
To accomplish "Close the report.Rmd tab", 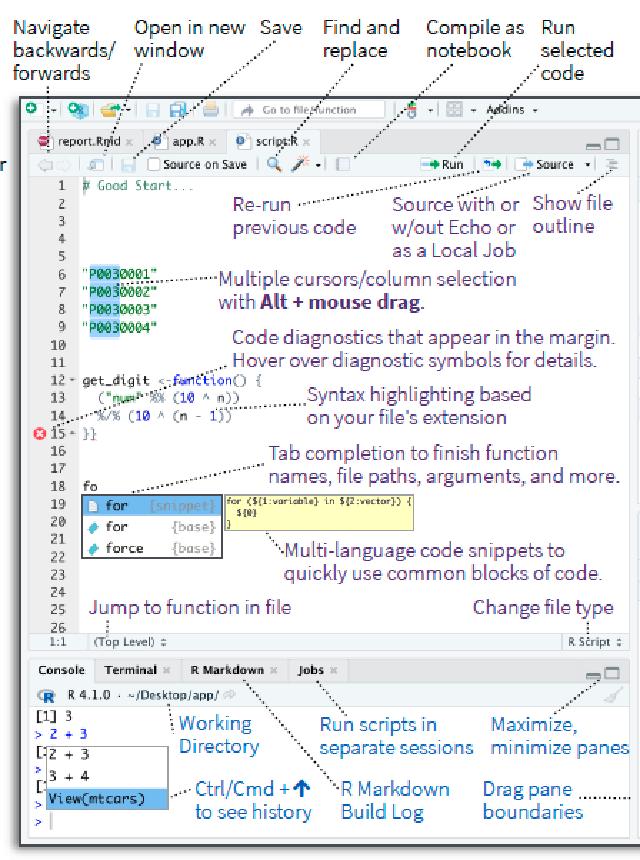I will [129, 142].
